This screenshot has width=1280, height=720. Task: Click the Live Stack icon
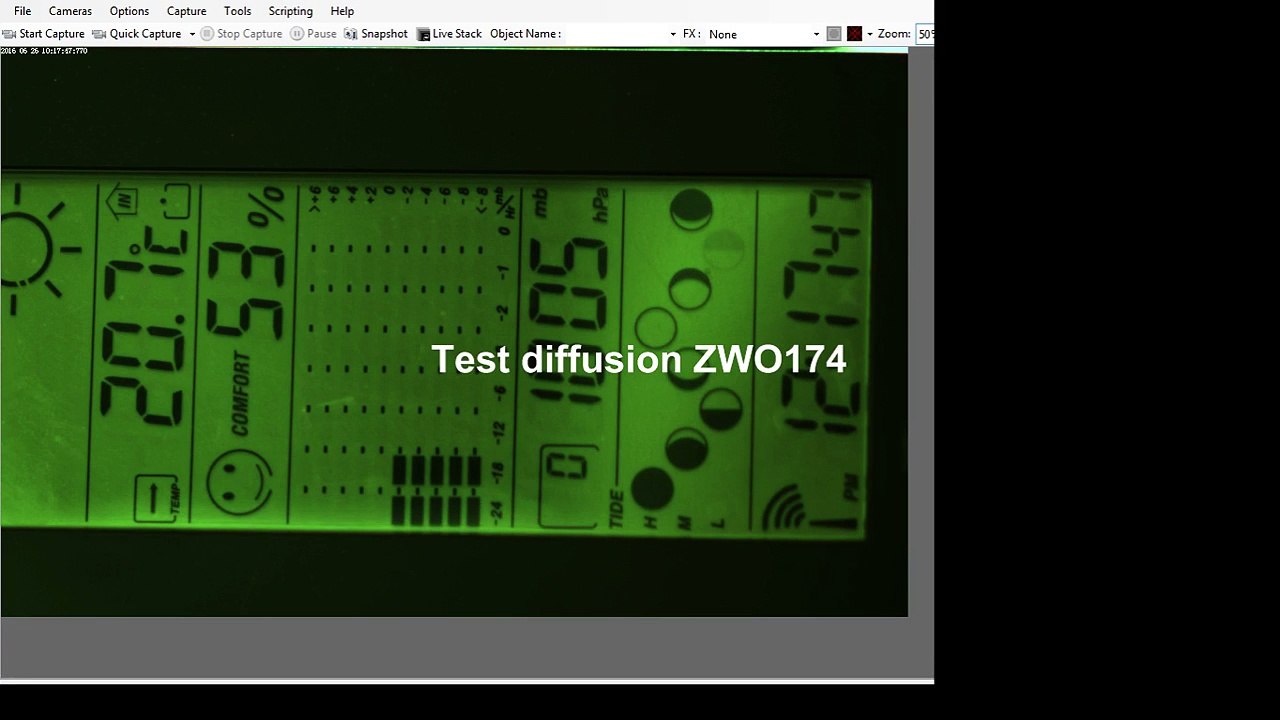point(423,34)
